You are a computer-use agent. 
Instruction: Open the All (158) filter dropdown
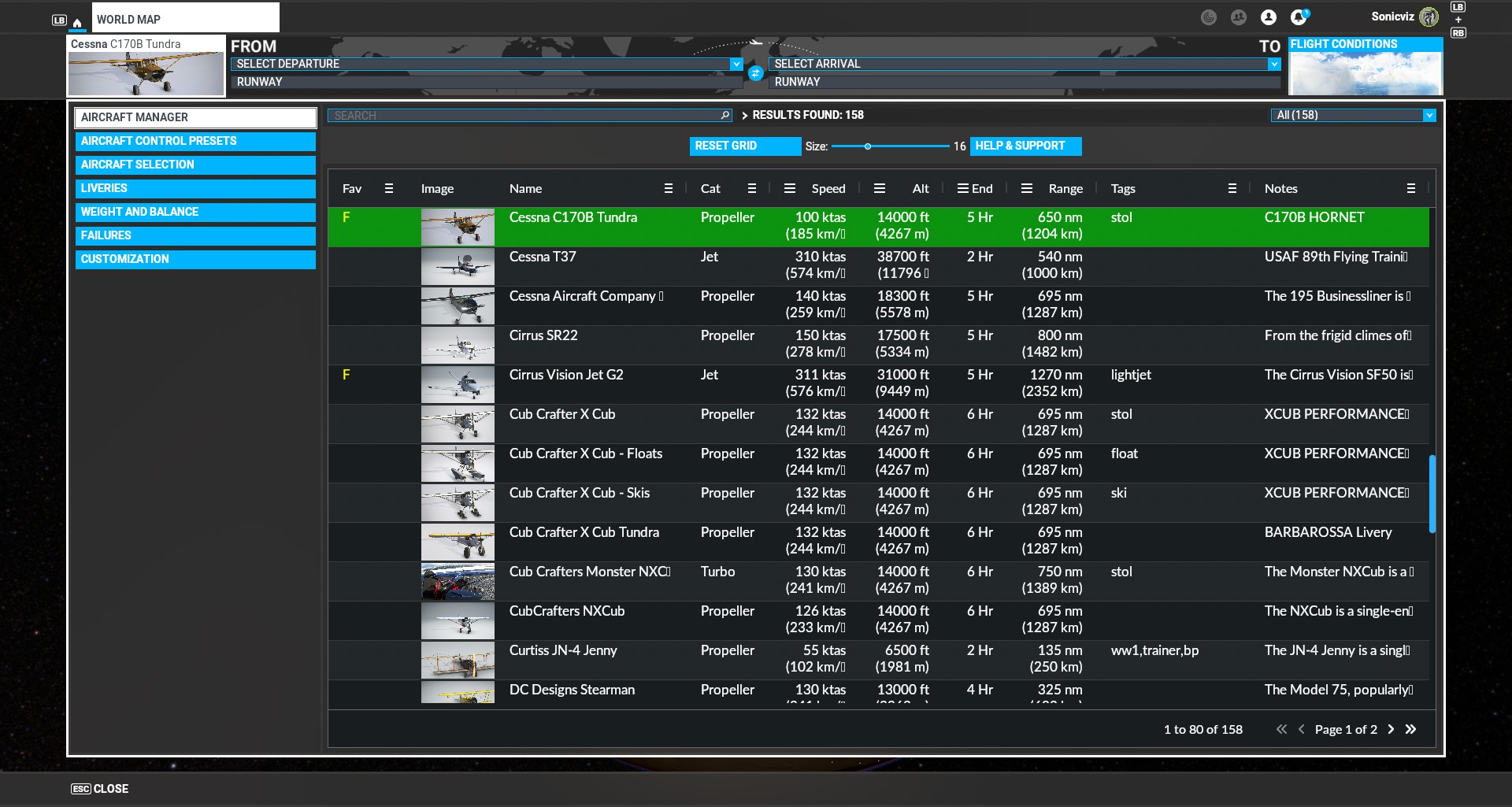pyautogui.click(x=1353, y=115)
